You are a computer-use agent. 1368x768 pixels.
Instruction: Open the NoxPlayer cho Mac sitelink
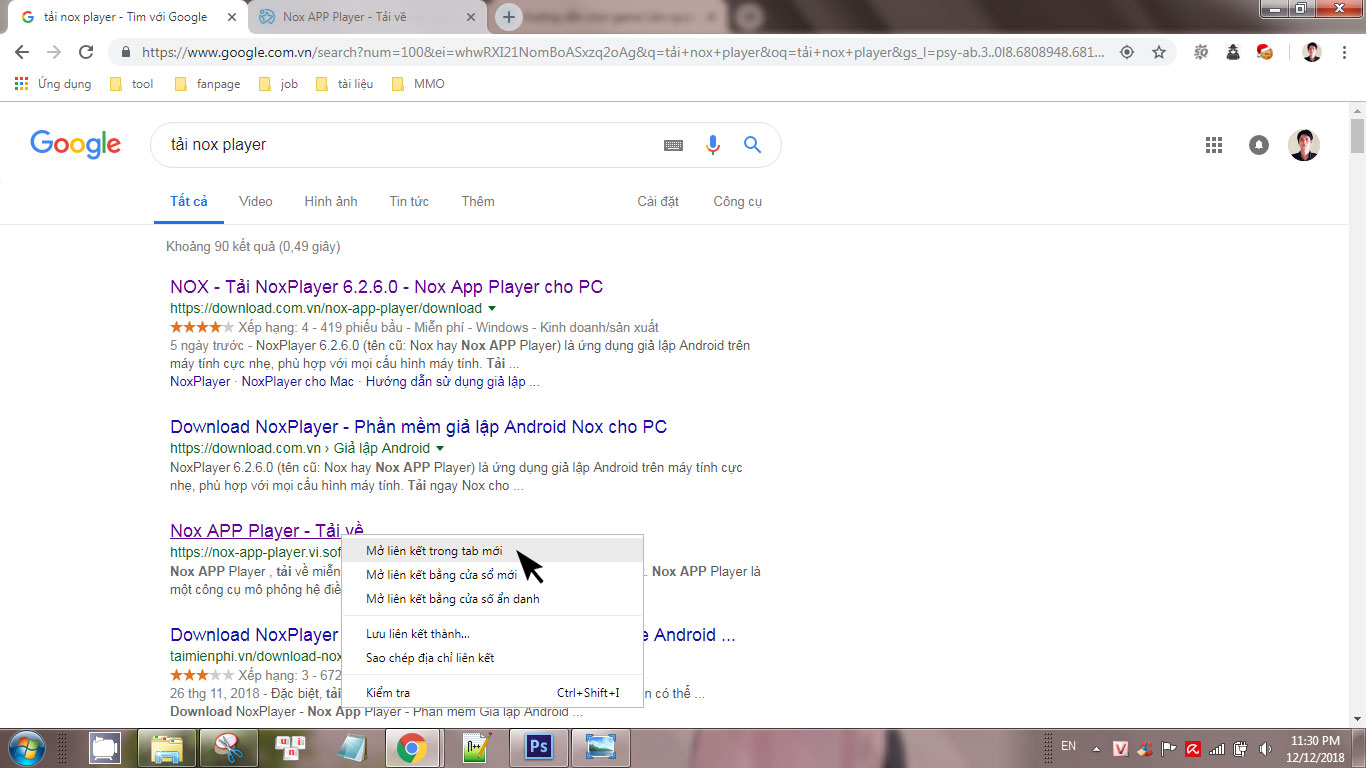tap(298, 382)
